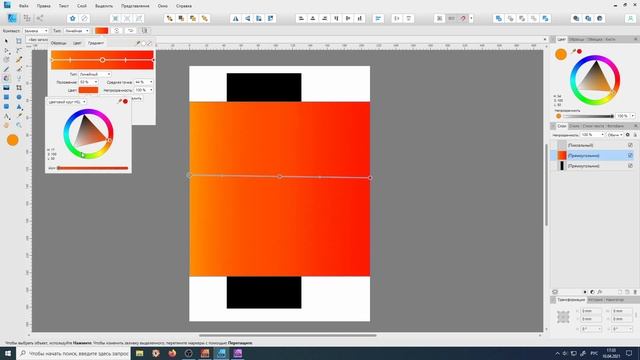Select the Artboard tool
The height and width of the screenshot is (360, 640).
19,41
